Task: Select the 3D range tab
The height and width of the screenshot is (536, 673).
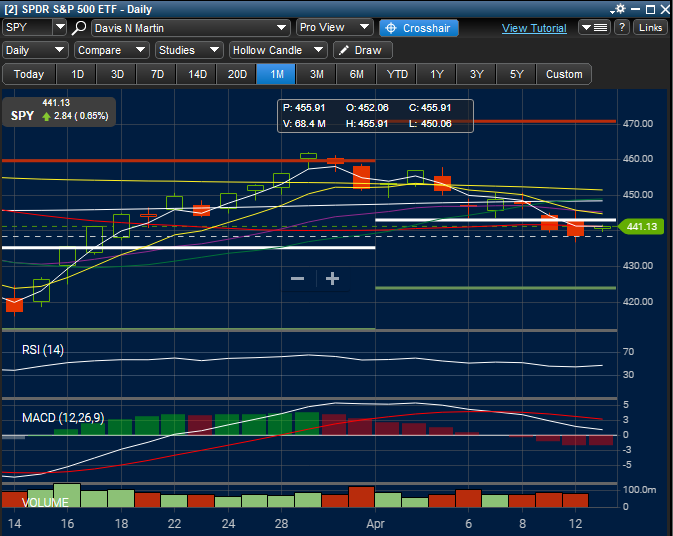Action: point(117,74)
